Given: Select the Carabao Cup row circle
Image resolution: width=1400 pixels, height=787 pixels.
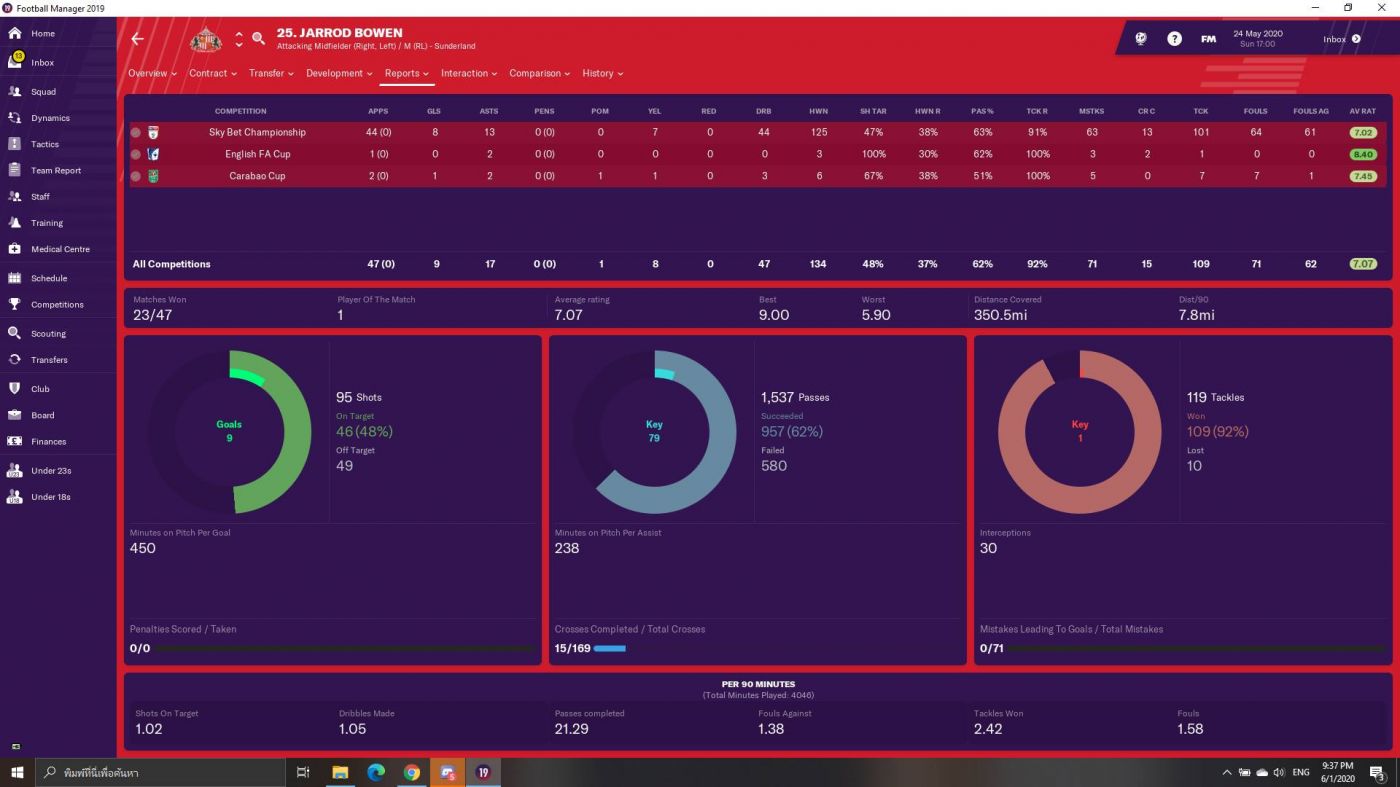Looking at the screenshot, I should tap(135, 176).
